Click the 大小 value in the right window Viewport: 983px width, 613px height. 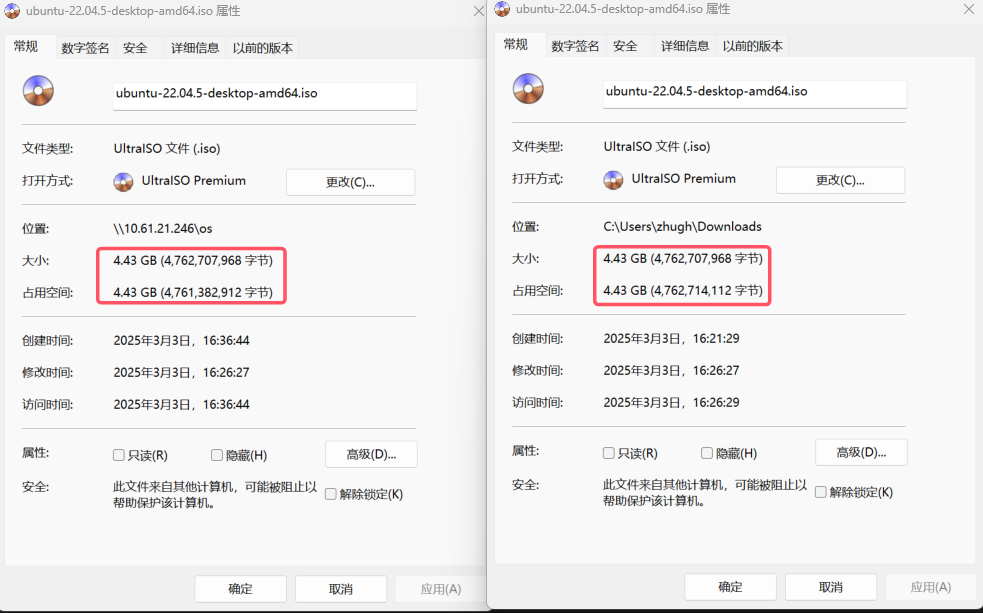click(683, 259)
